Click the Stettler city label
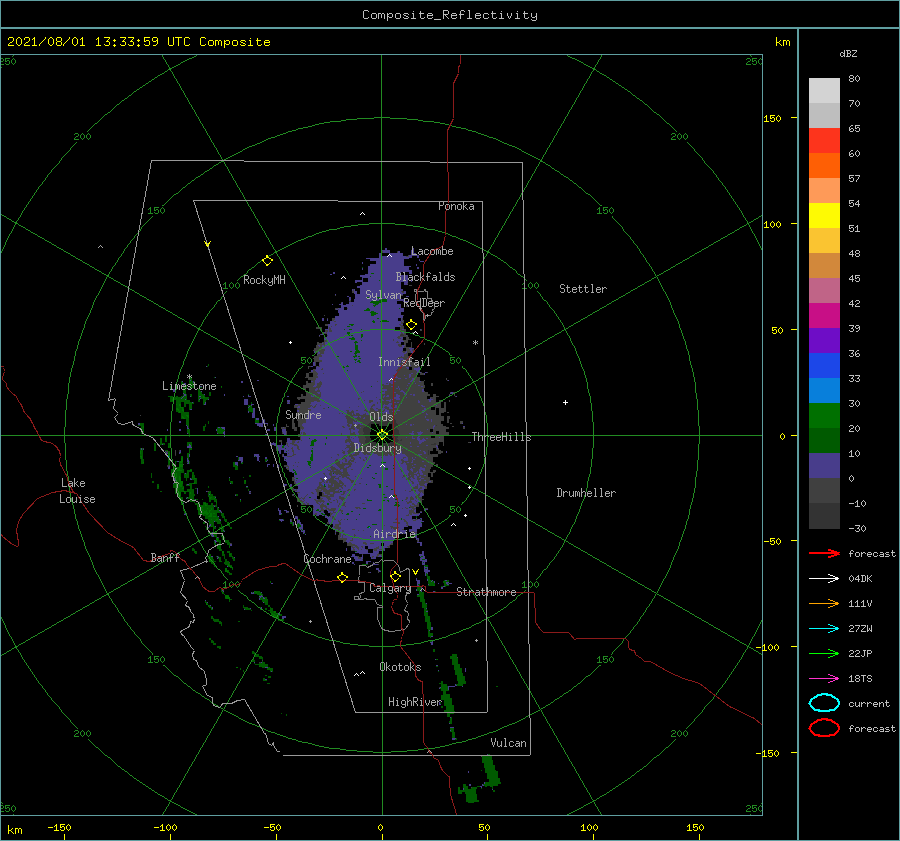 583,289
